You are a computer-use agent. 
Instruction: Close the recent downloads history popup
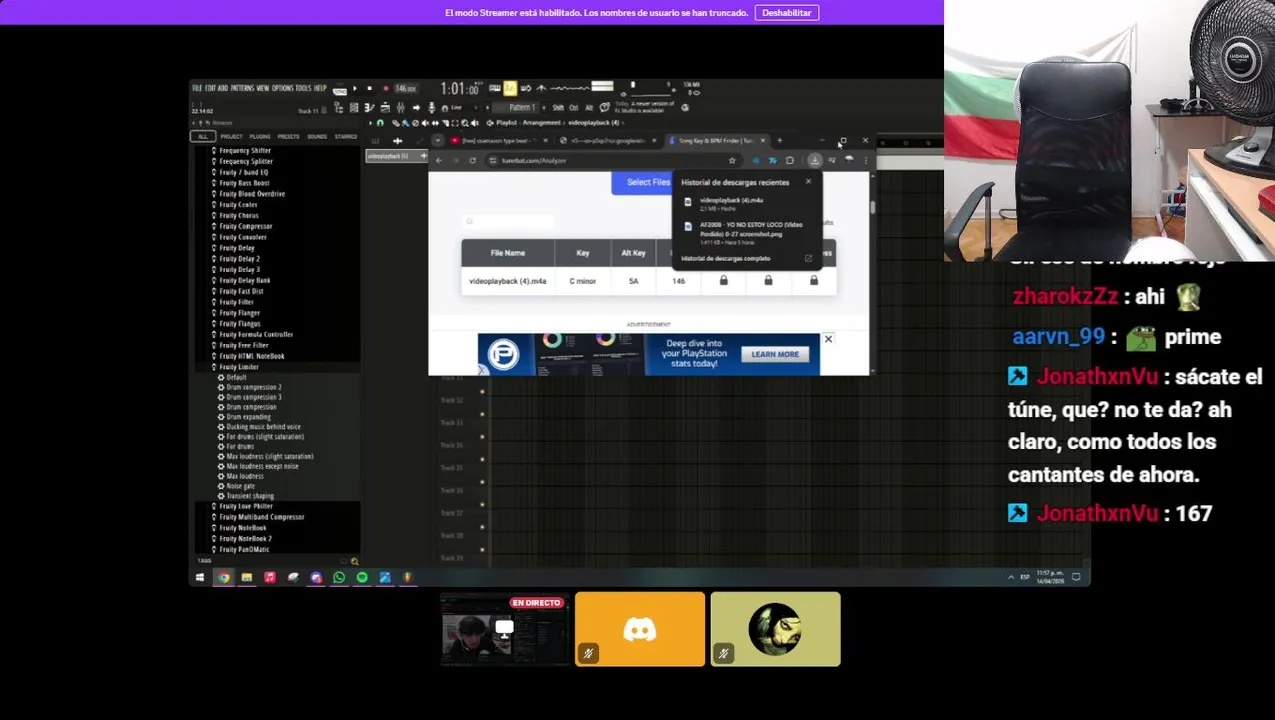(x=808, y=182)
